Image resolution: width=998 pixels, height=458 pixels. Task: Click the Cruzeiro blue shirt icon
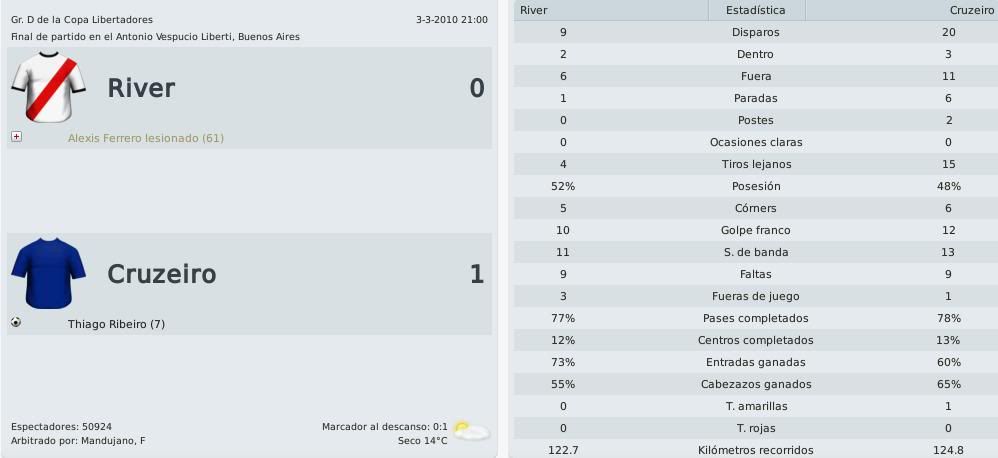[48, 273]
